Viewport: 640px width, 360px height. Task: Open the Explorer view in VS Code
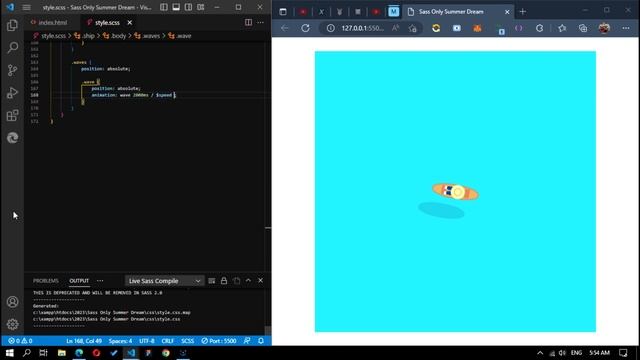[x=12, y=25]
